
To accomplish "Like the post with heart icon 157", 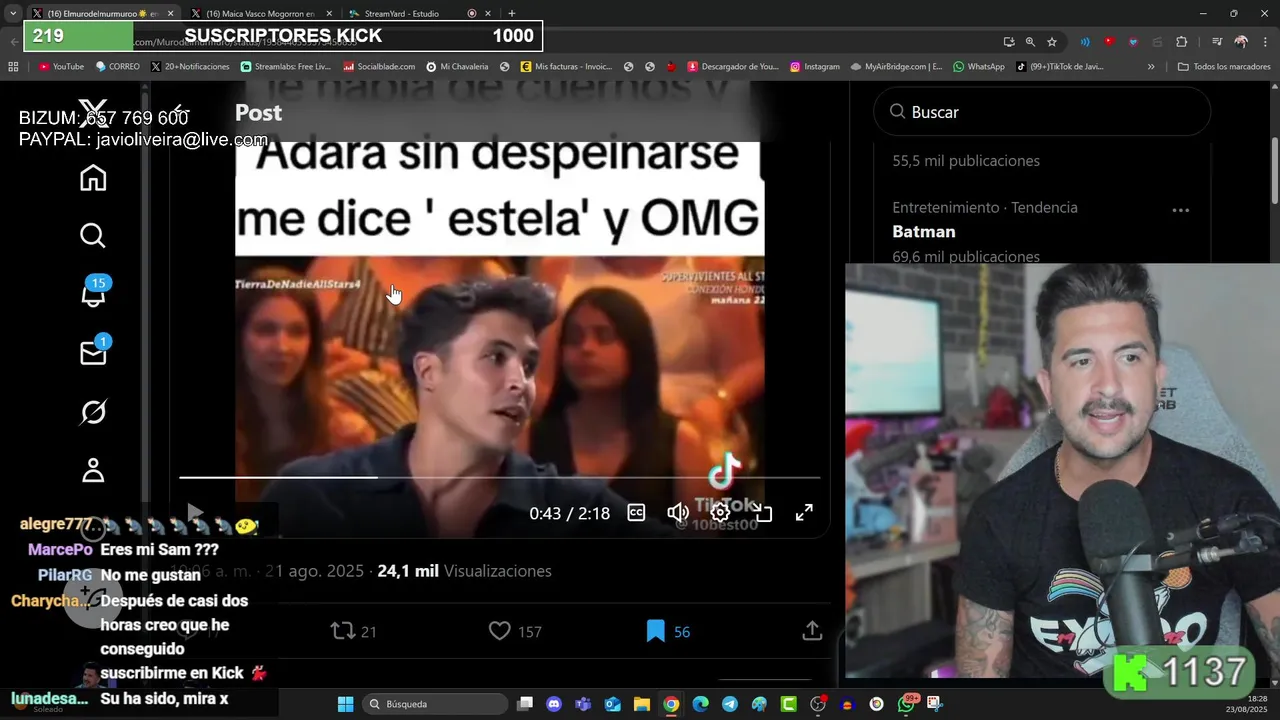I will pyautogui.click(x=500, y=631).
